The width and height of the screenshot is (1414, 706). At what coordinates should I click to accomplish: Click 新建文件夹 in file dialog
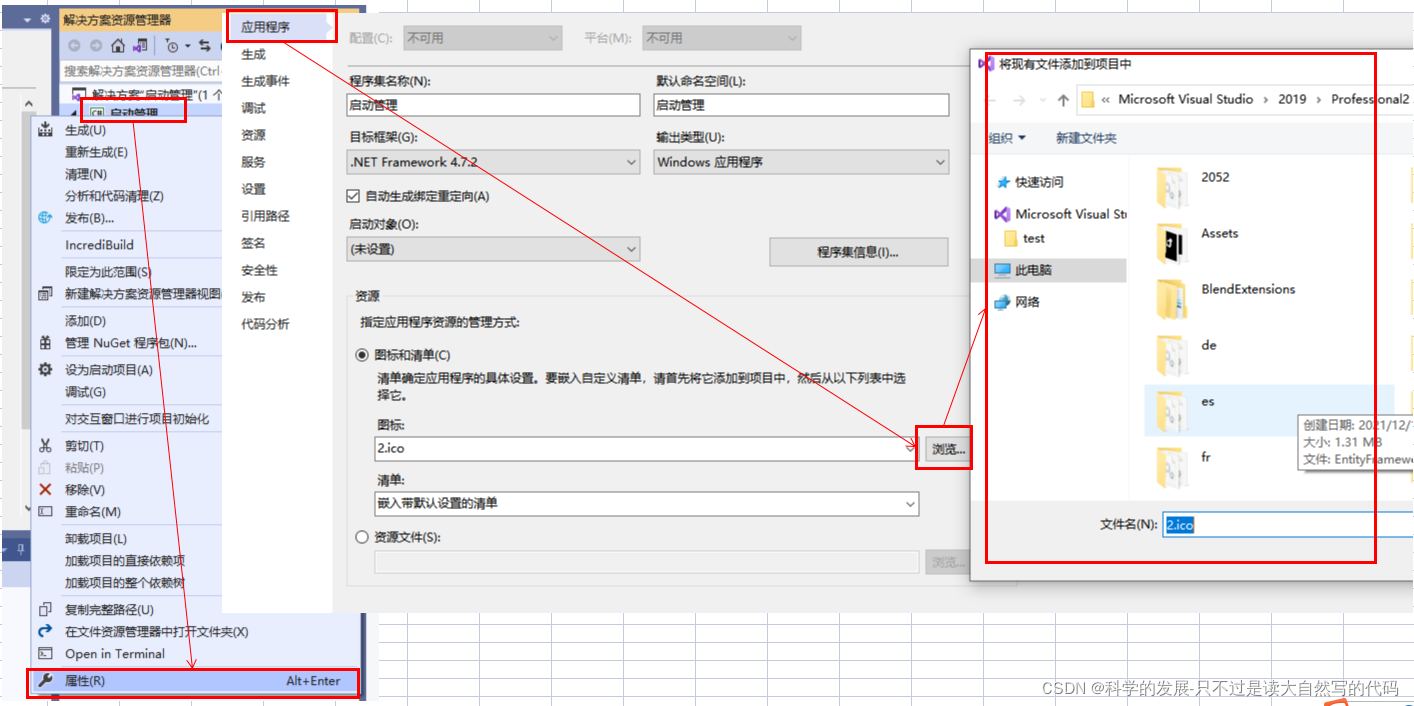click(x=1086, y=138)
